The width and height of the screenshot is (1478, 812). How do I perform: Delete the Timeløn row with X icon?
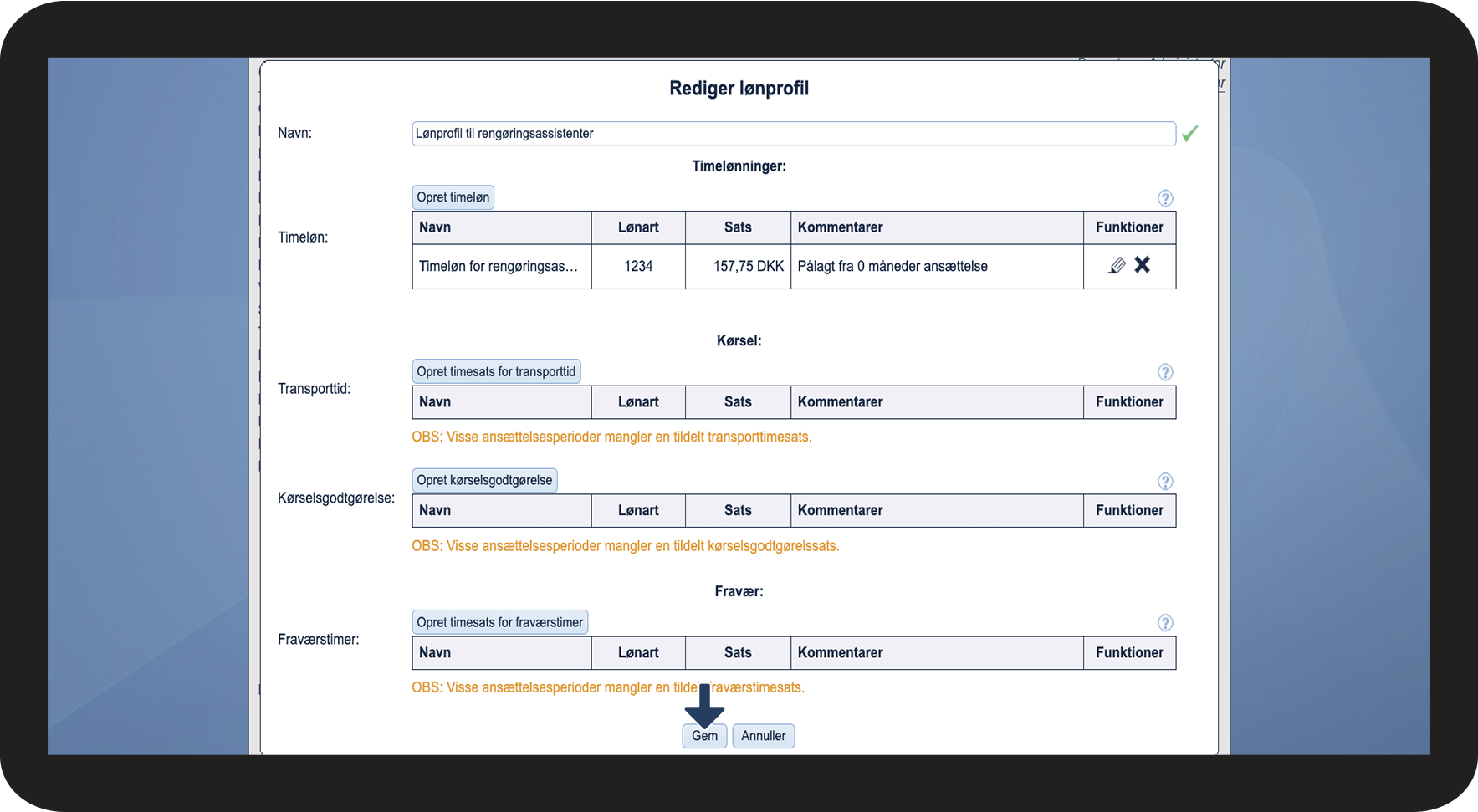[x=1143, y=265]
